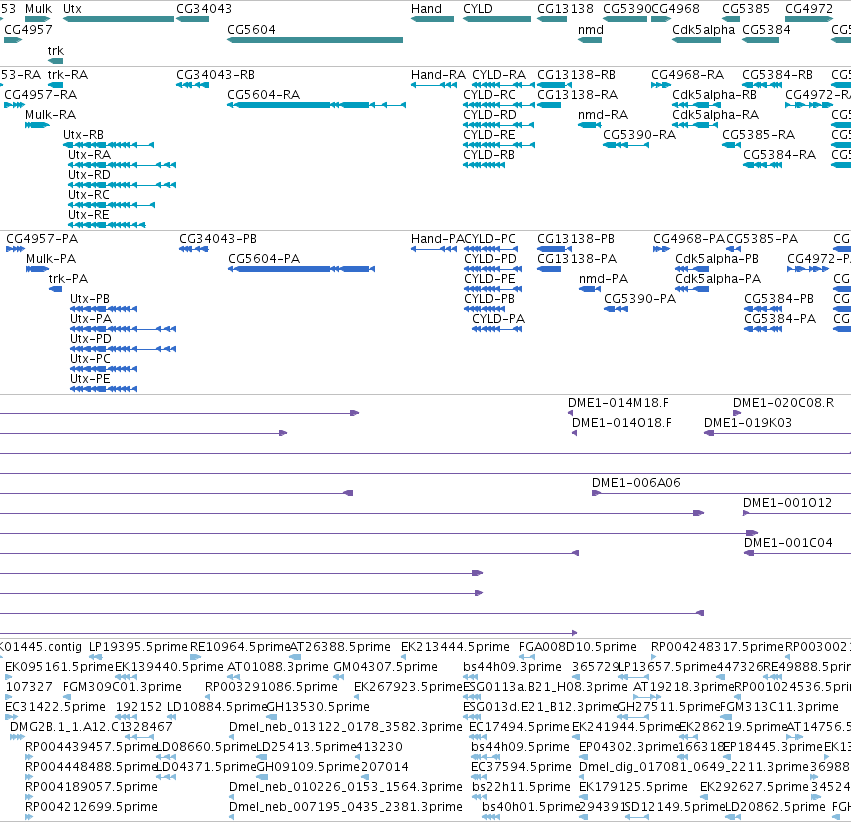Viewport: 851px width, 822px height.
Task: Select BAC clone DME1-006A06
Action: [x=721, y=494]
